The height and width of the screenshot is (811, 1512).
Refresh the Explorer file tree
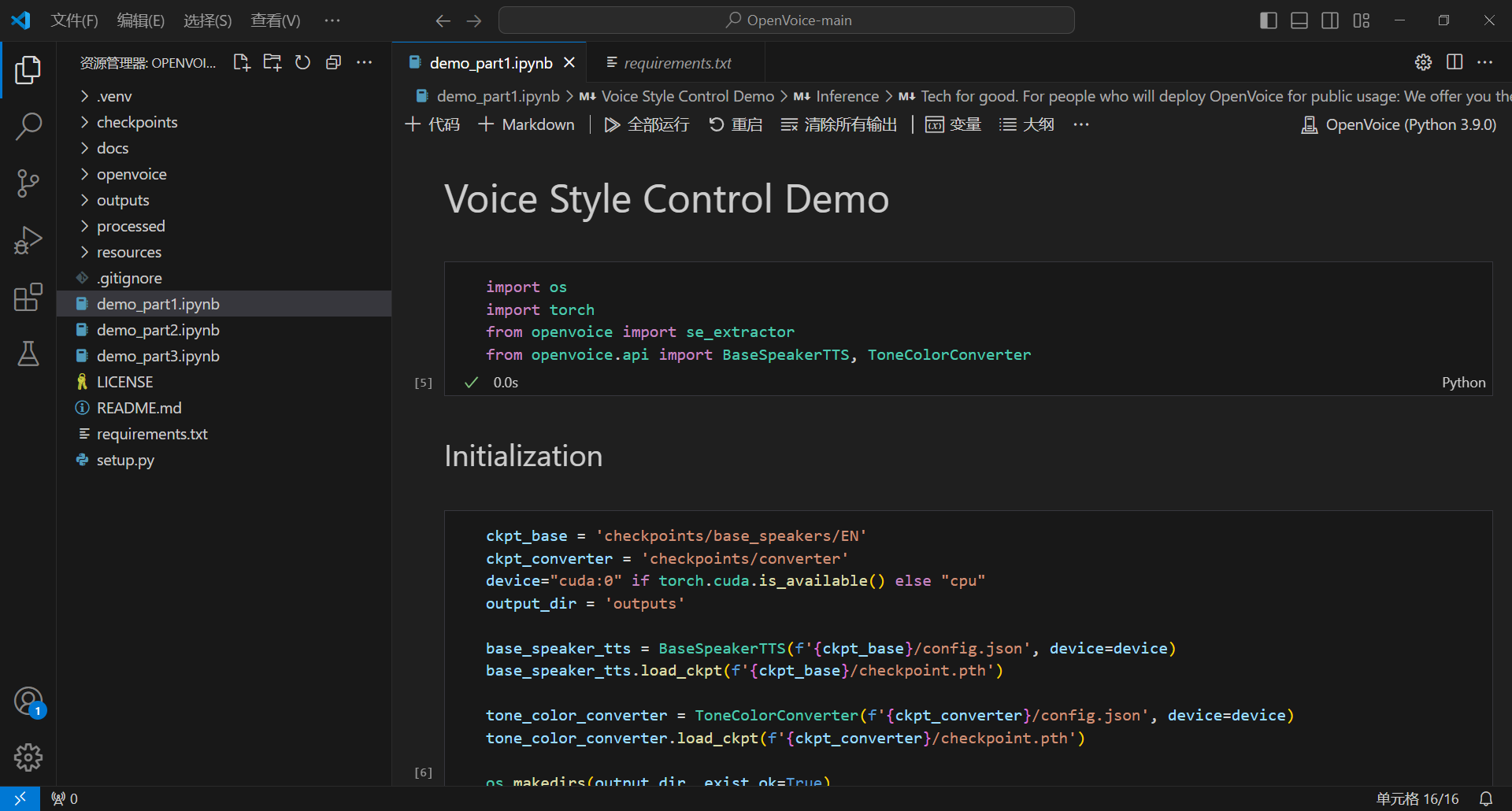(x=303, y=62)
